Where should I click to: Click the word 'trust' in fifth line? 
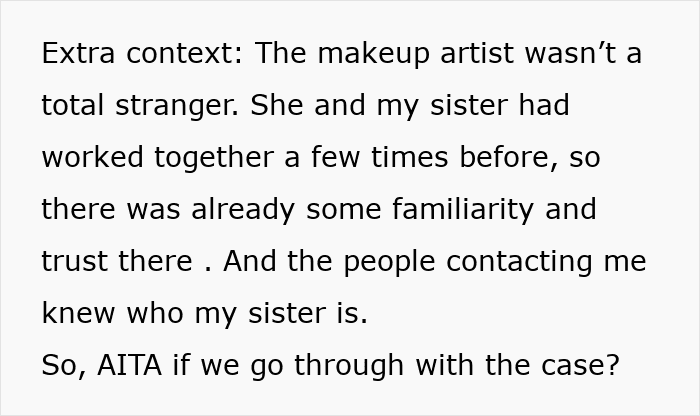point(74,261)
